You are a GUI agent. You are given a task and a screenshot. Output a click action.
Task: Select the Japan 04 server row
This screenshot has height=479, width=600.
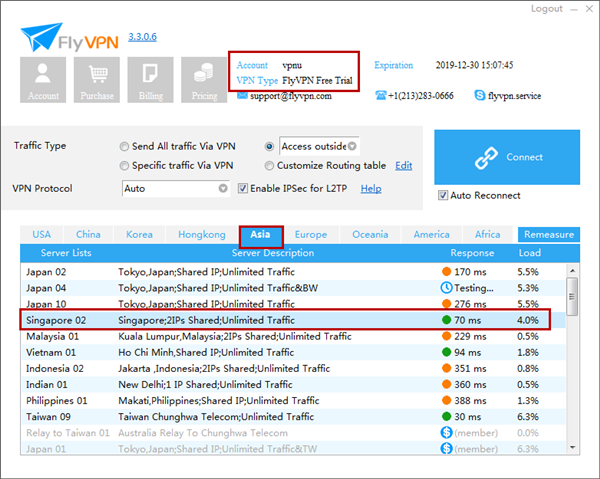[x=293, y=288]
